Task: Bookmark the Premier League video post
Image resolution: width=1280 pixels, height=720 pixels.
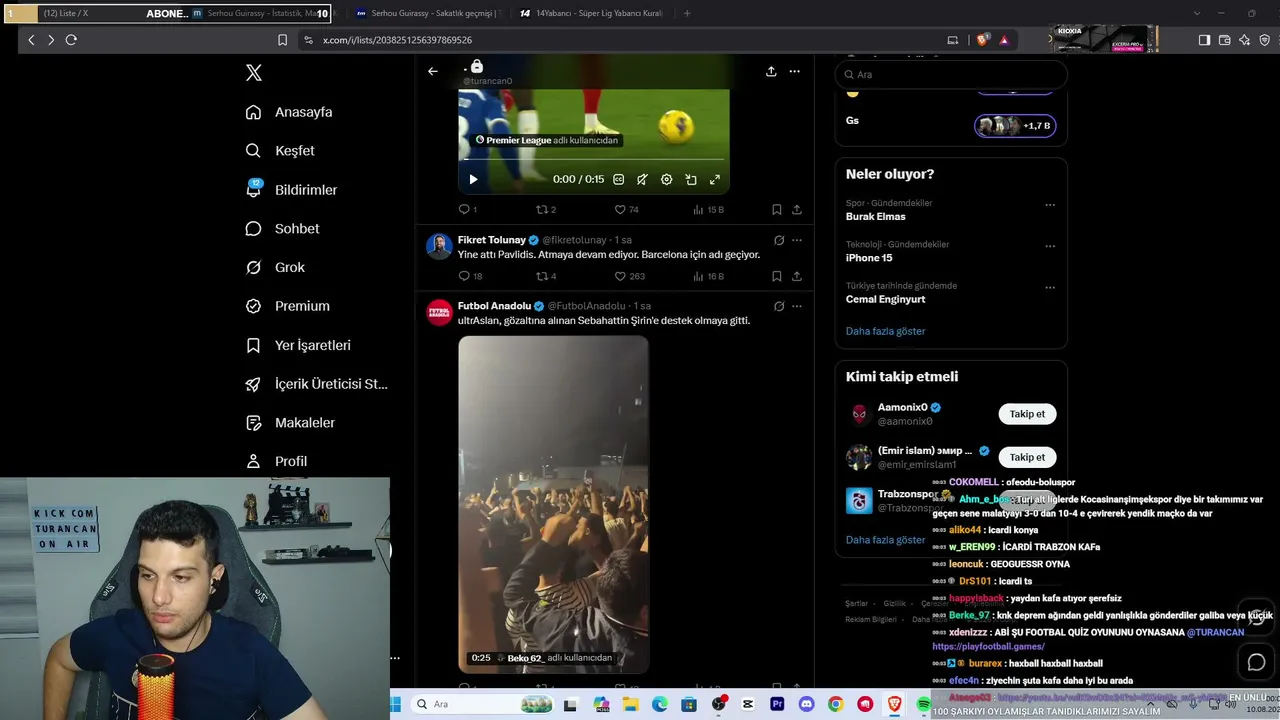Action: (x=776, y=210)
